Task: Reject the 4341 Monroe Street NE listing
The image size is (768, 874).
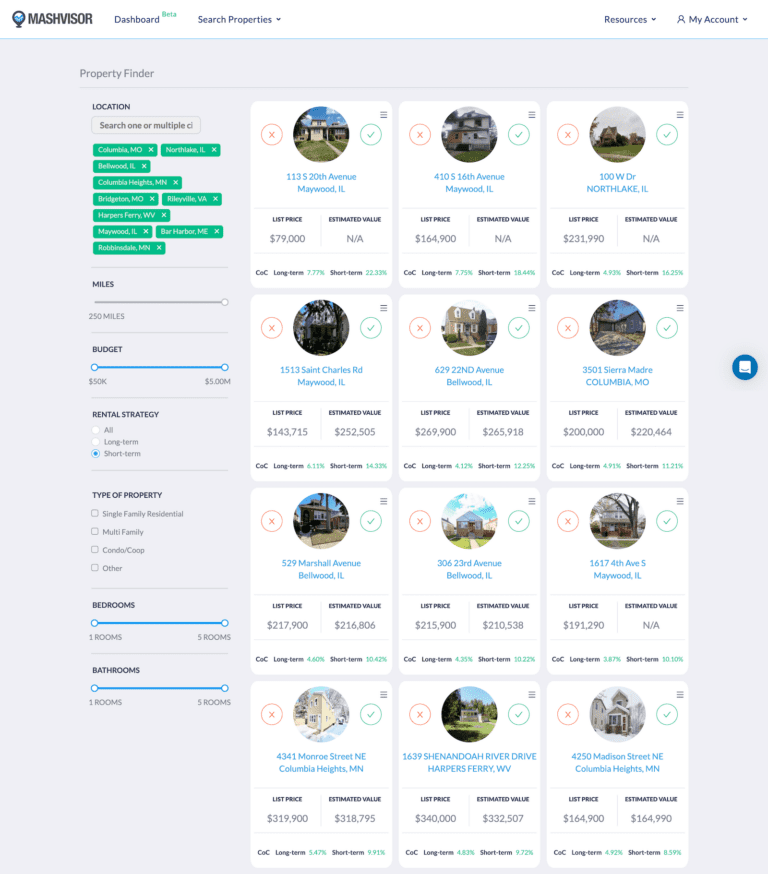Action: point(272,715)
